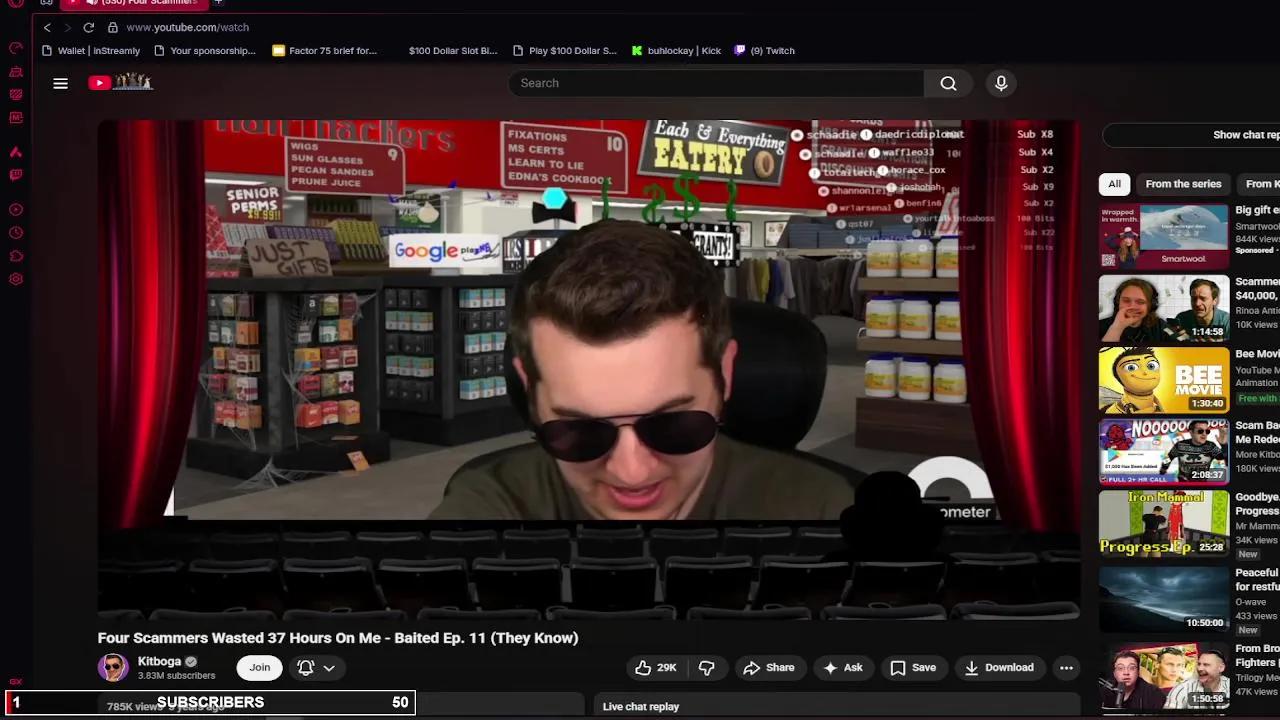
Task: Click the magnifier search button
Action: (948, 83)
